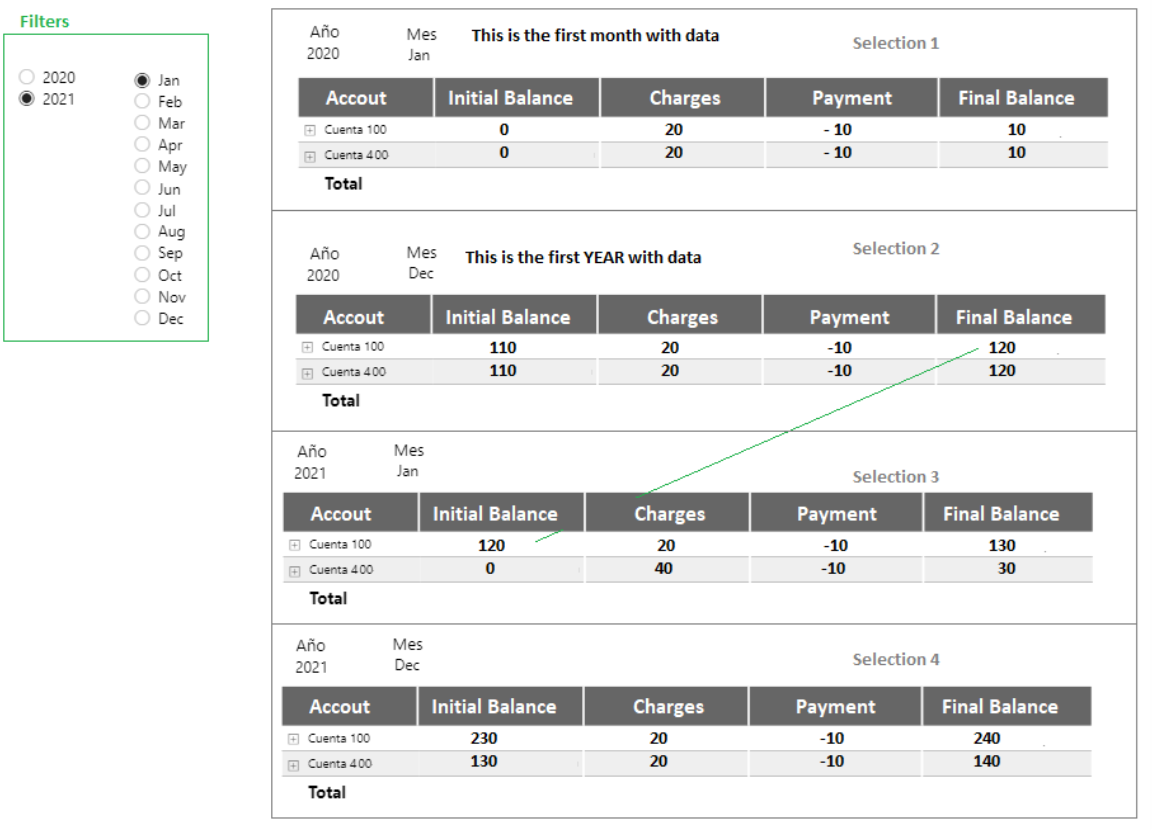
Task: Expand Cuenta 100 in Selection 2 table
Action: [307, 347]
